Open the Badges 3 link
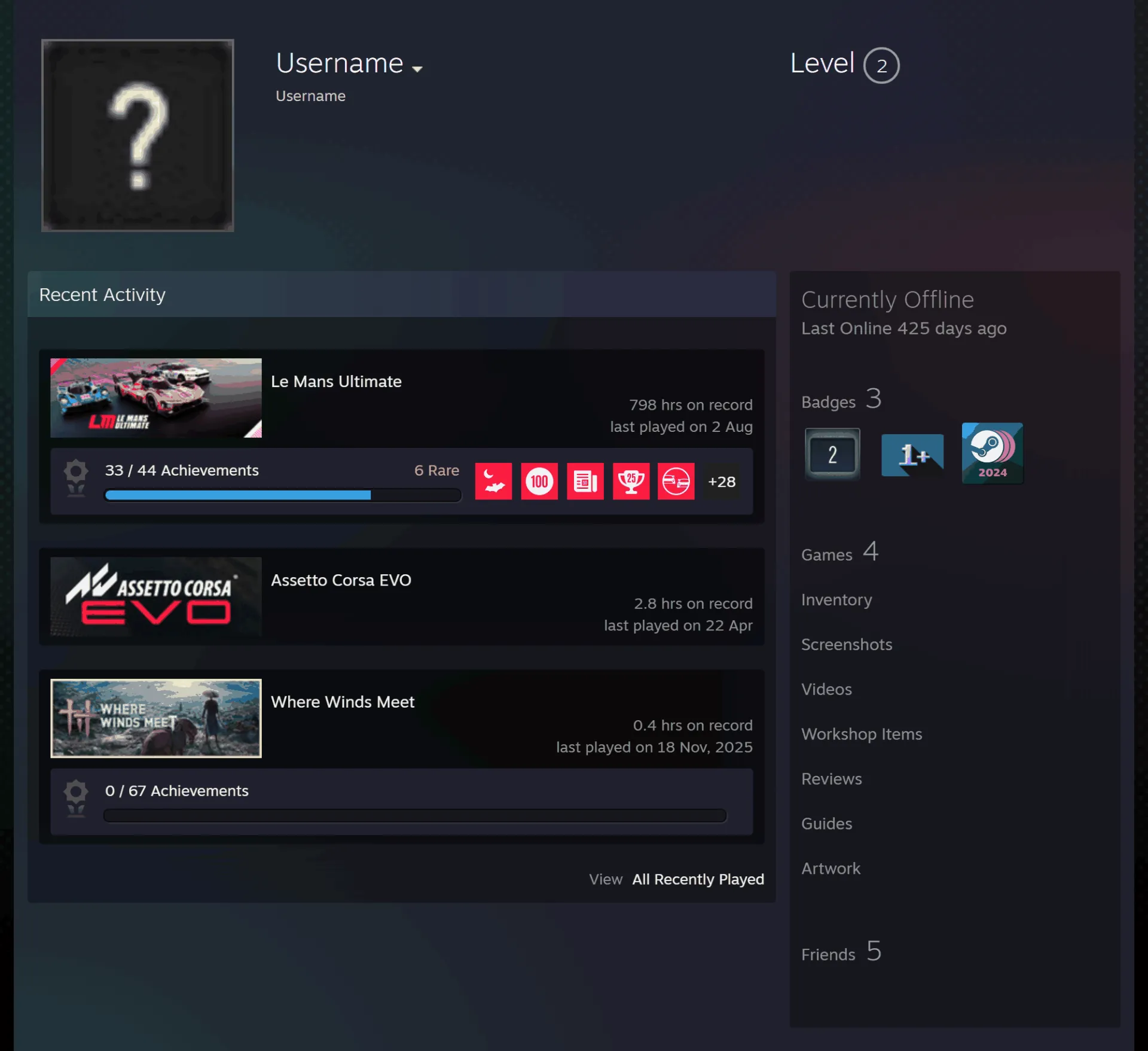This screenshot has height=1051, width=1148. [841, 400]
